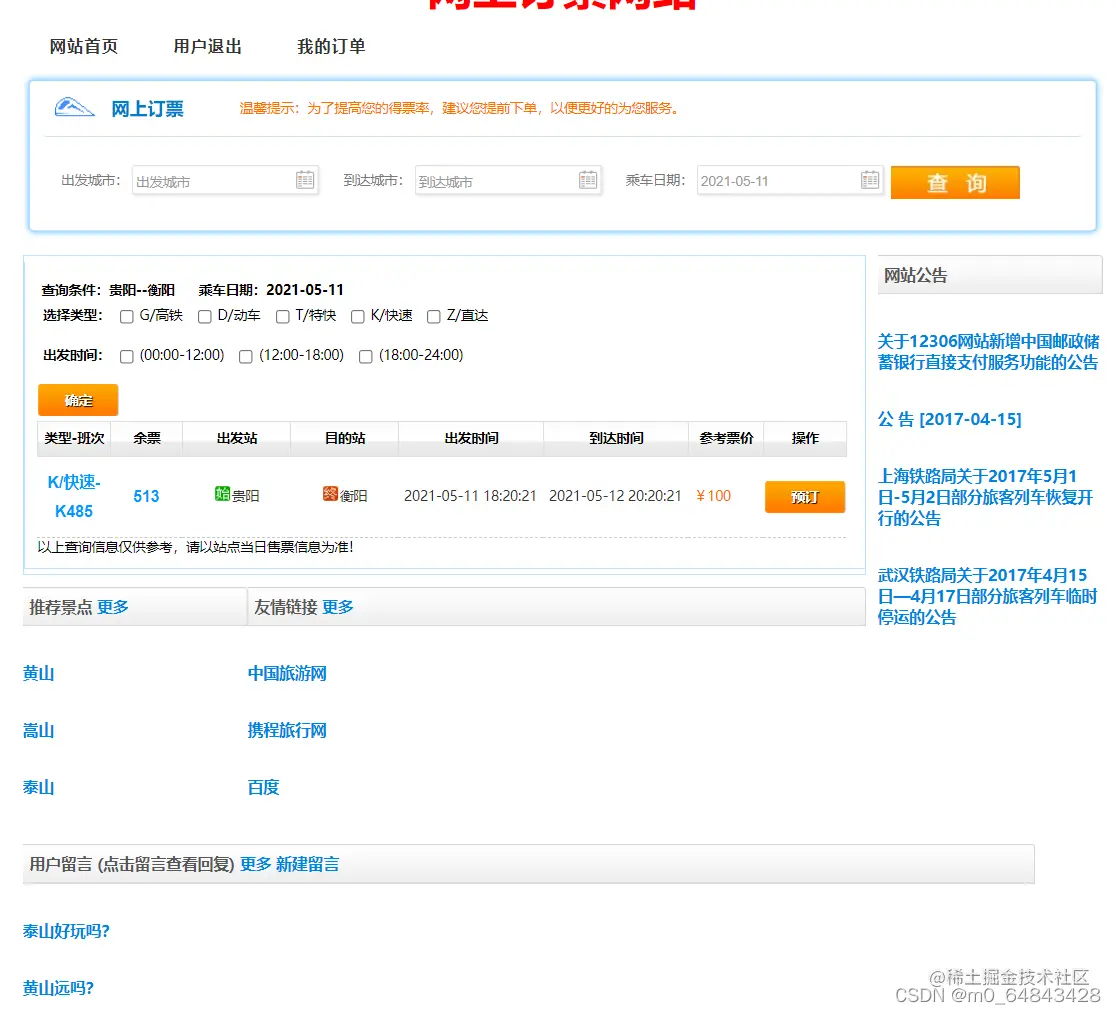The width and height of the screenshot is (1116, 1014).
Task: Click departure time 2021-05-11 18:20:21
Action: pos(470,496)
